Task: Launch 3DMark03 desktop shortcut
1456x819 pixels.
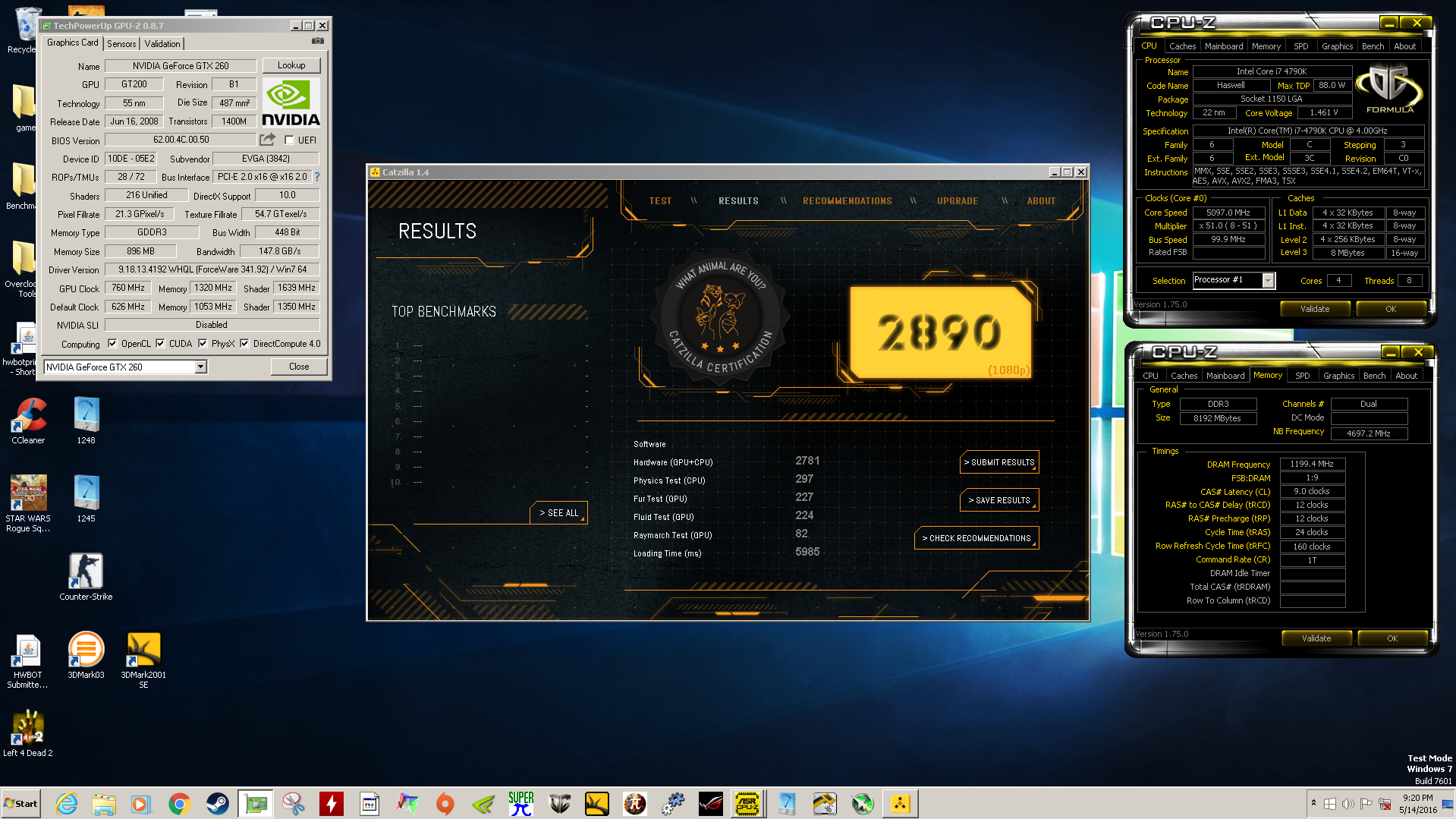Action: pos(86,656)
